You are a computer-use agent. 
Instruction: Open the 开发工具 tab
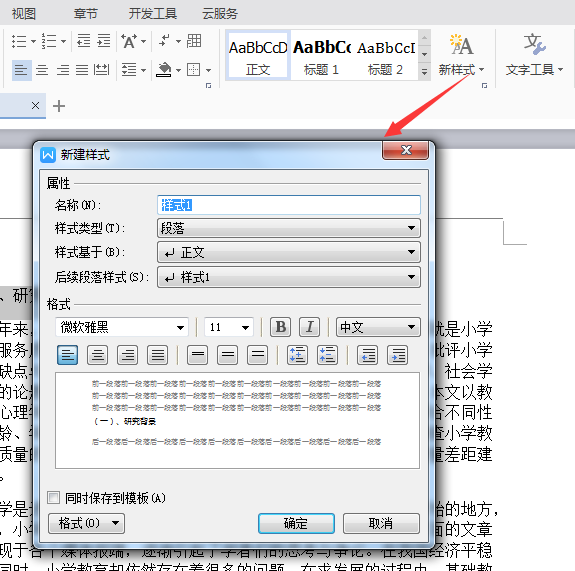pyautogui.click(x=153, y=14)
